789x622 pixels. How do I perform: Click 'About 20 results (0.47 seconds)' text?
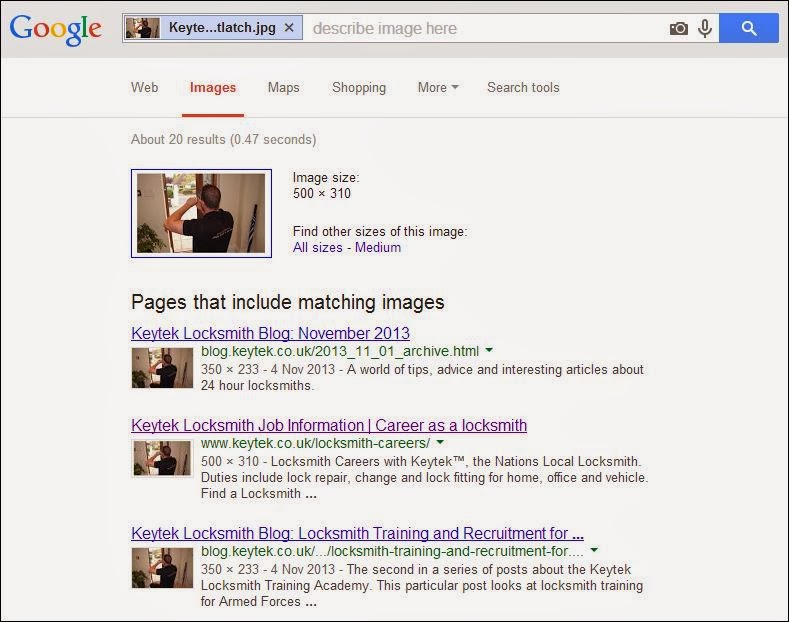[223, 139]
